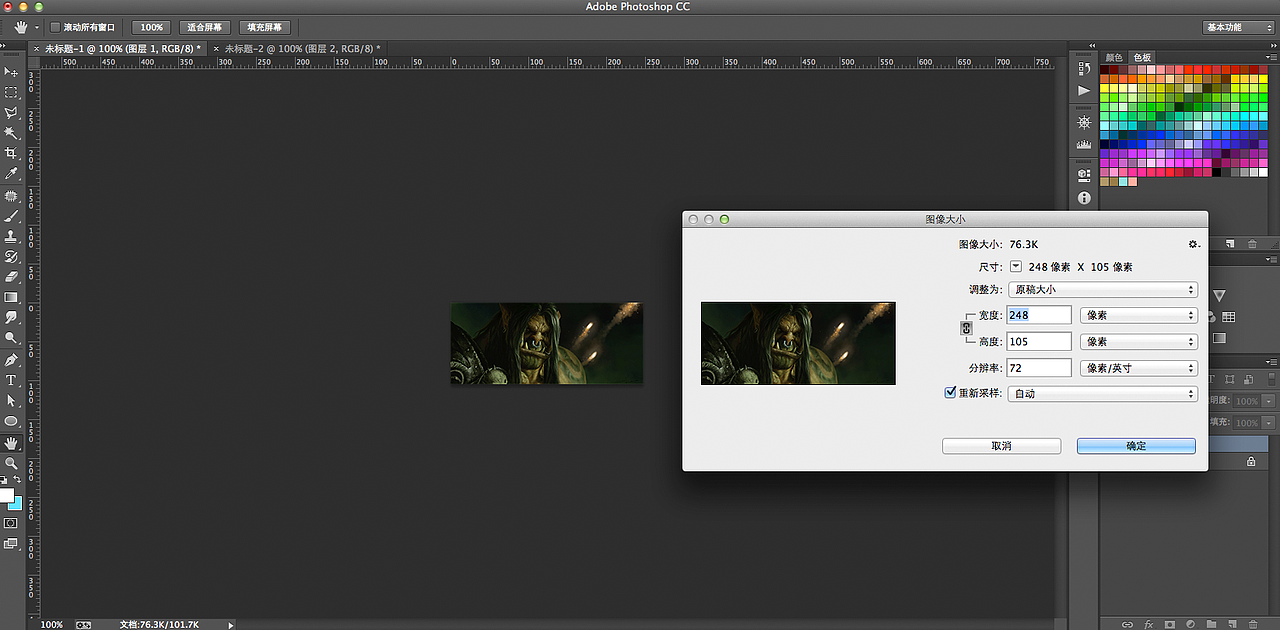Click the Image Size preview thumbnail
1280x630 pixels.
(x=798, y=343)
